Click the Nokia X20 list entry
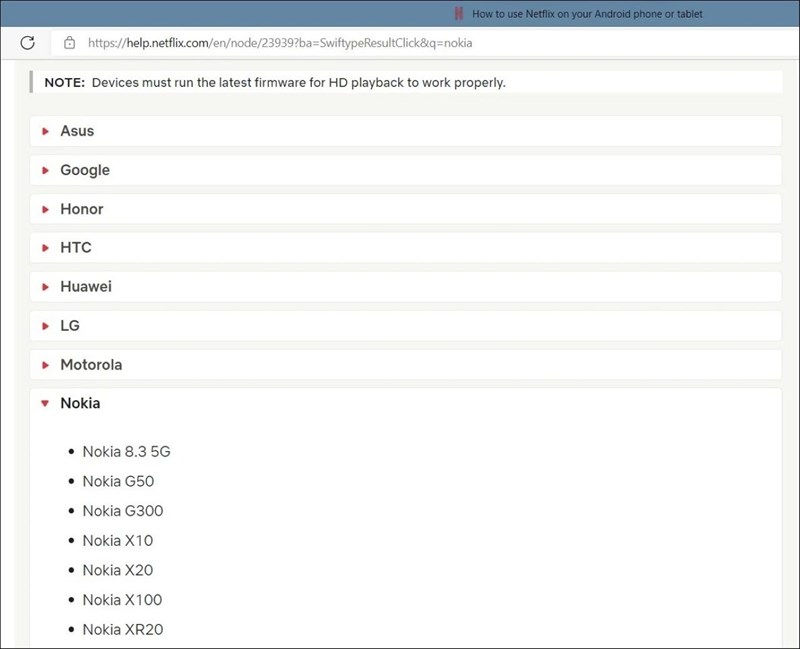Viewport: 800px width, 649px height. 118,570
